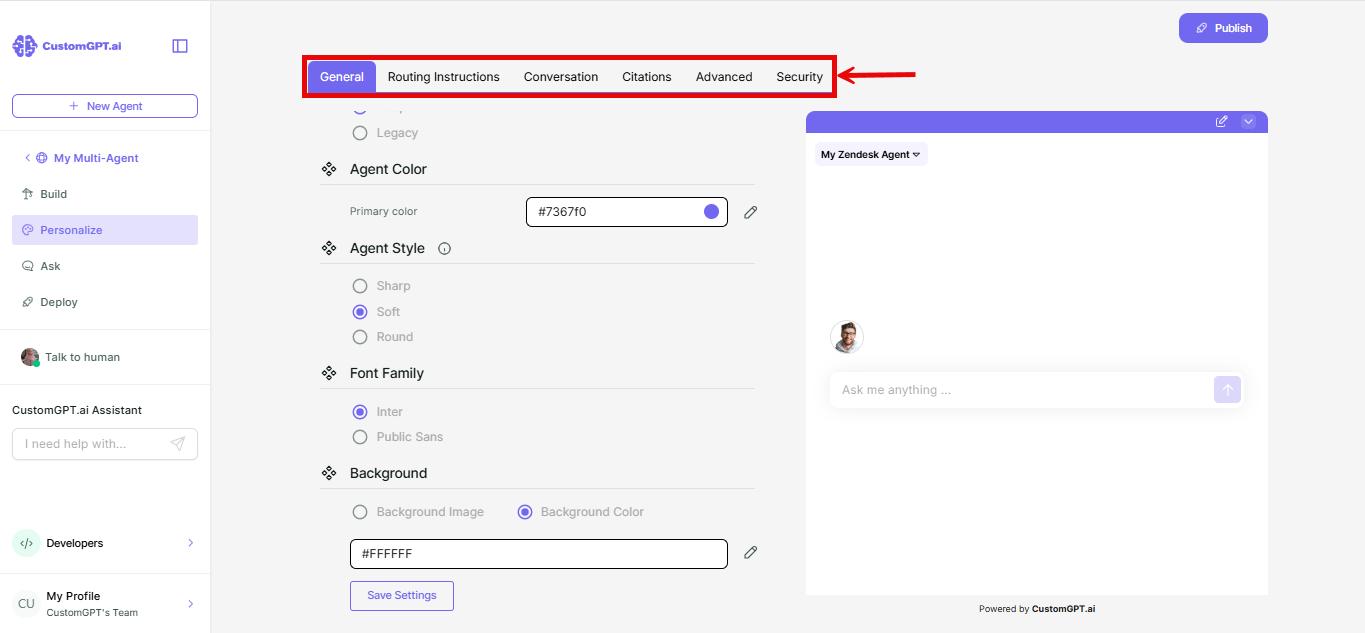Expand the Developers section chevron

190,543
